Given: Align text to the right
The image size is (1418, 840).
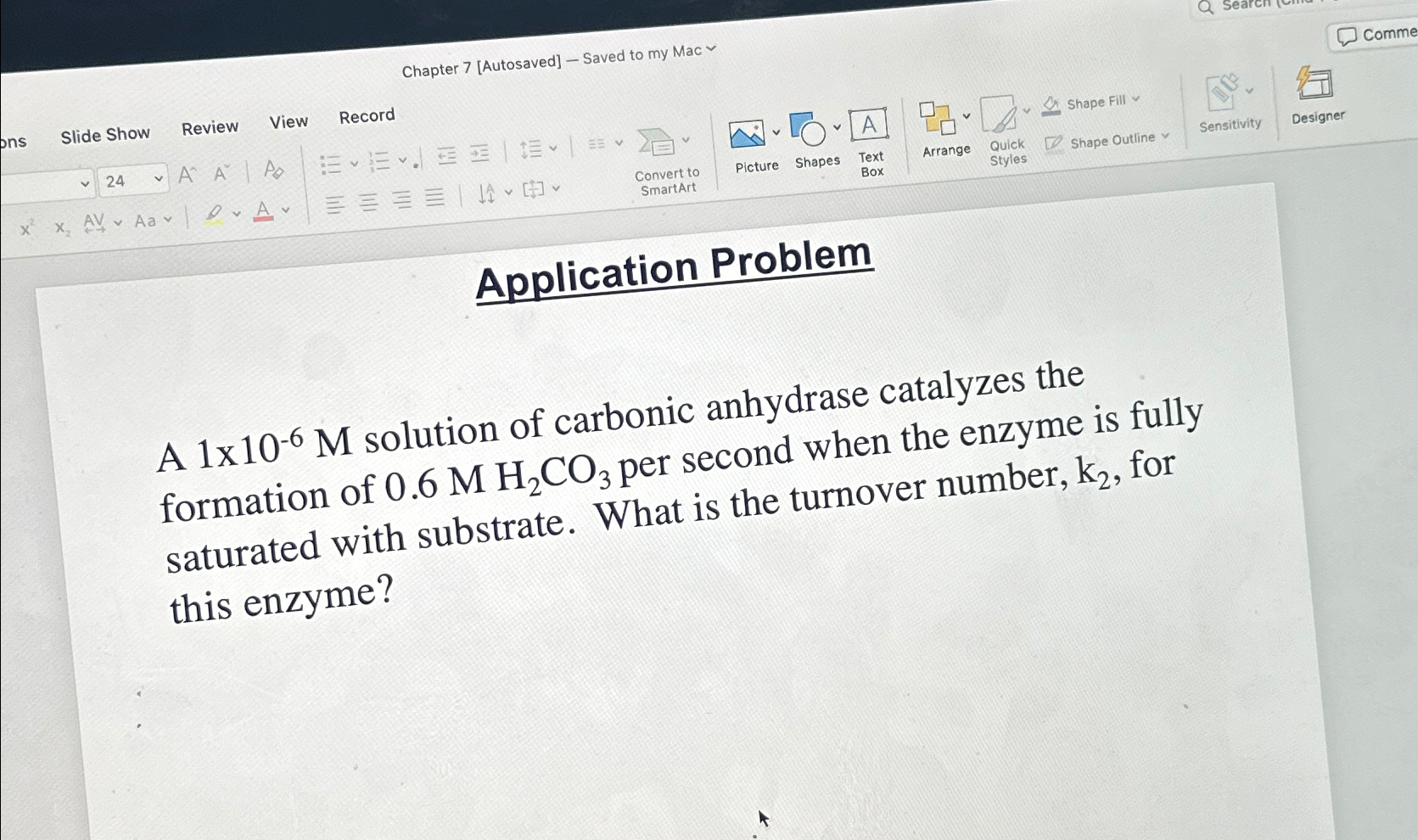Looking at the screenshot, I should click(x=401, y=200).
